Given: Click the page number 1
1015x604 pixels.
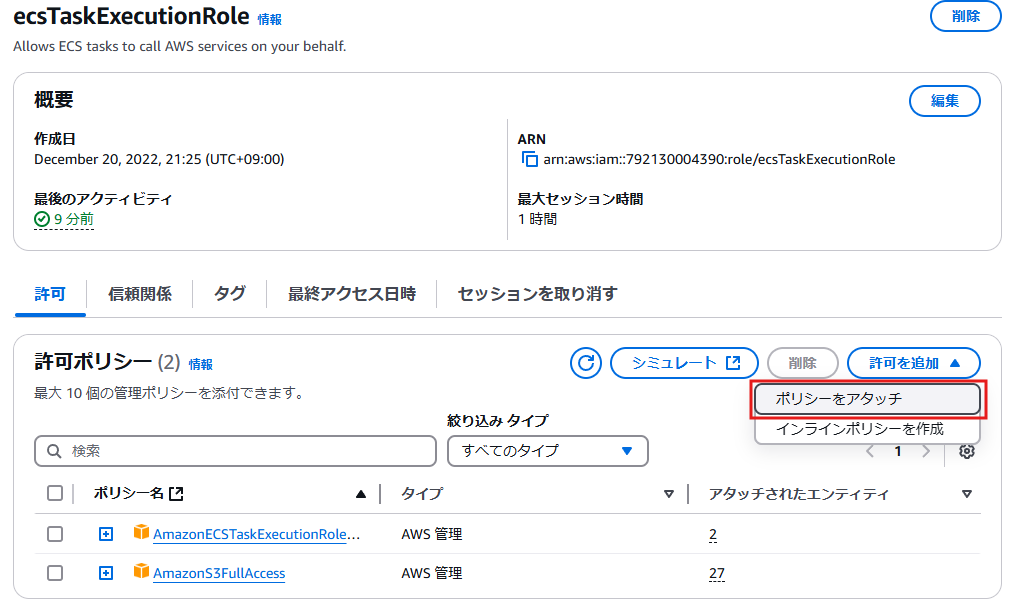Looking at the screenshot, I should click(x=898, y=451).
